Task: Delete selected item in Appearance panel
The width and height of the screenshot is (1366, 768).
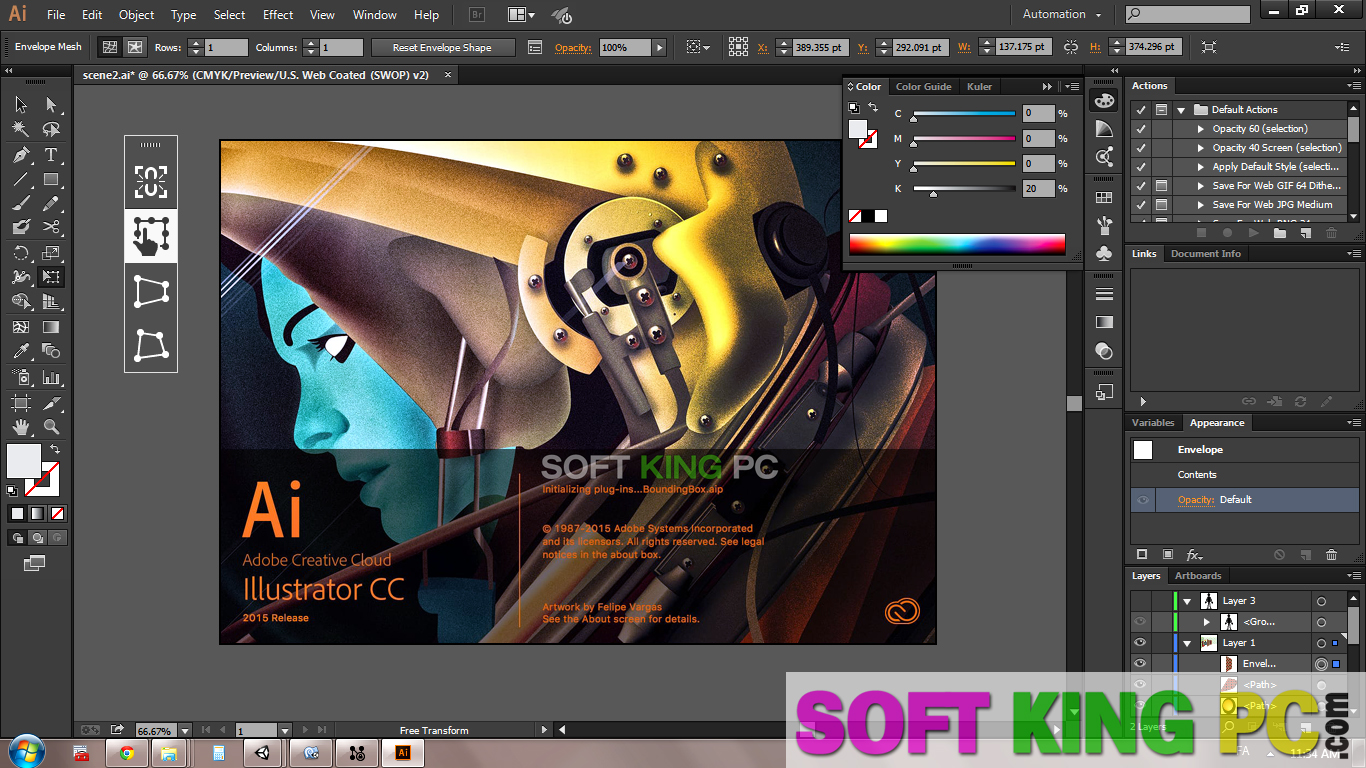Action: click(x=1331, y=555)
